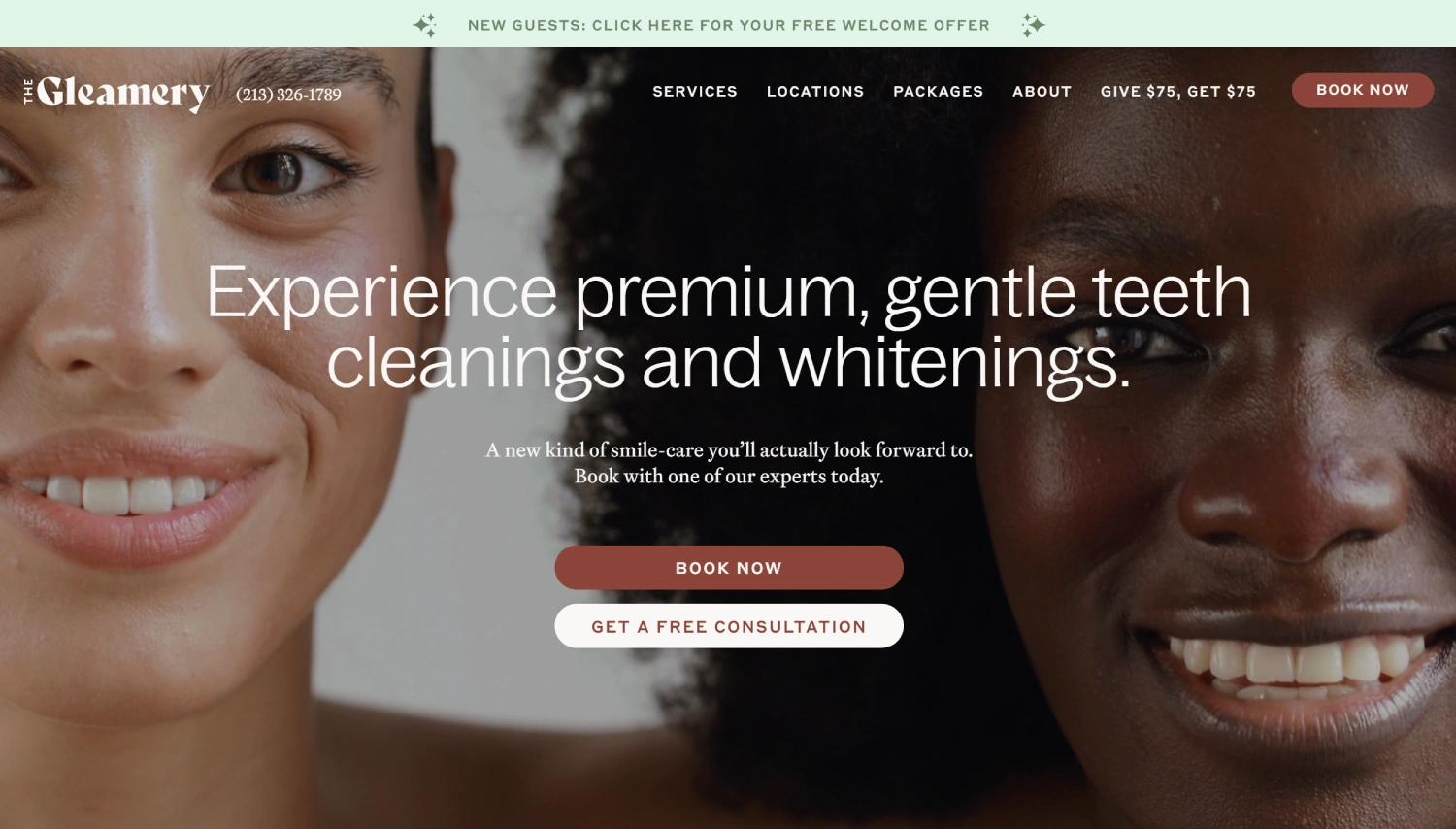This screenshot has width=1456, height=829.
Task: Click the headline about premium gentle teeth cleanings
Action: tap(729, 328)
